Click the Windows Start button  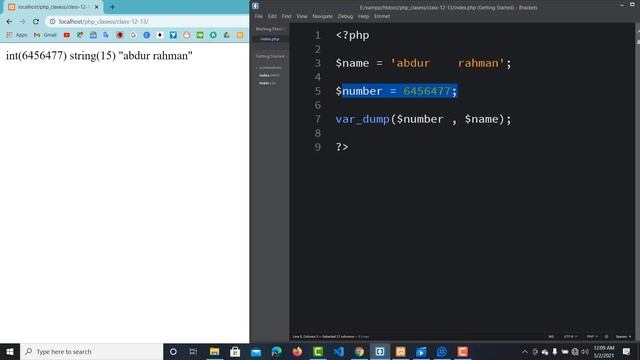(x=10, y=352)
